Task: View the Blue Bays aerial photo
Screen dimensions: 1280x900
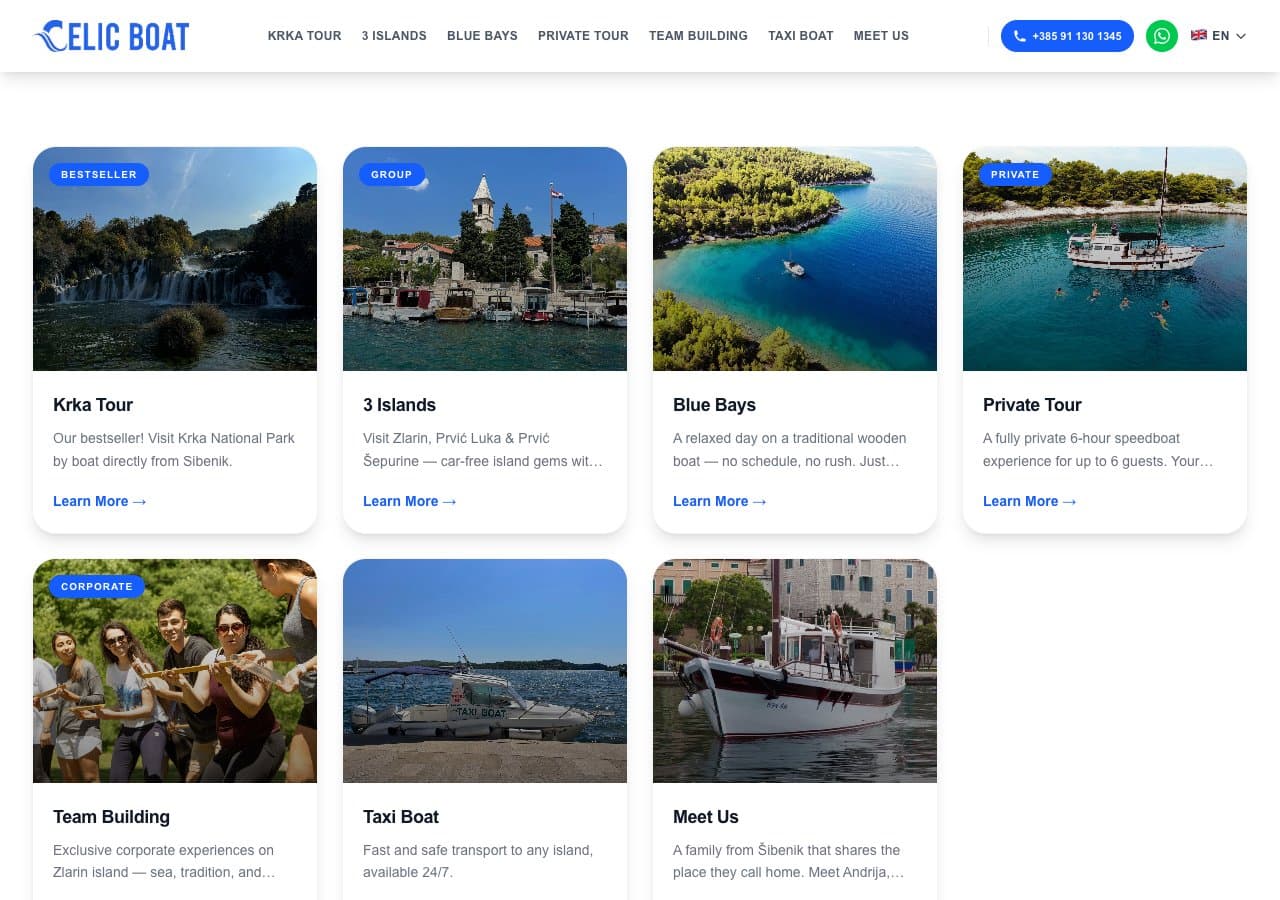Action: pos(795,259)
